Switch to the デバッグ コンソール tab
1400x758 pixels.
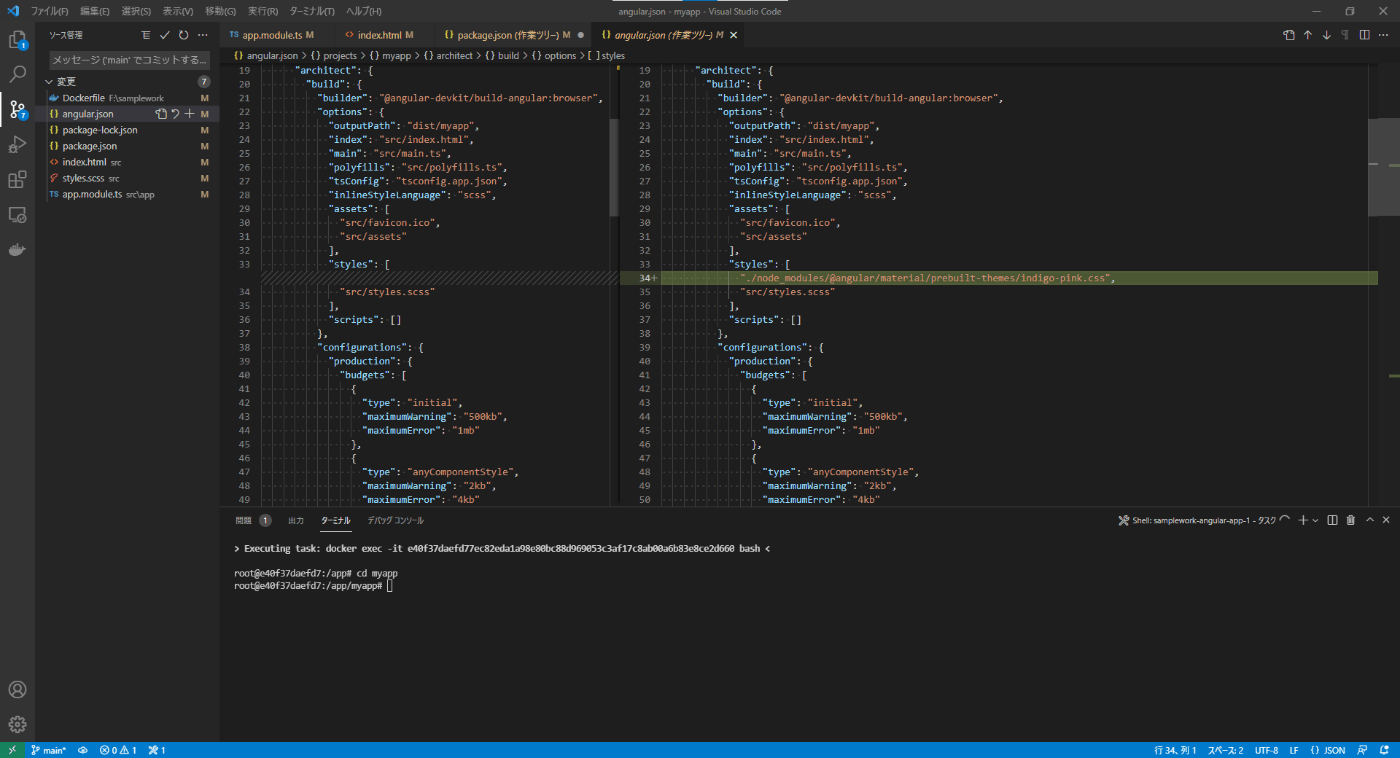(x=395, y=520)
